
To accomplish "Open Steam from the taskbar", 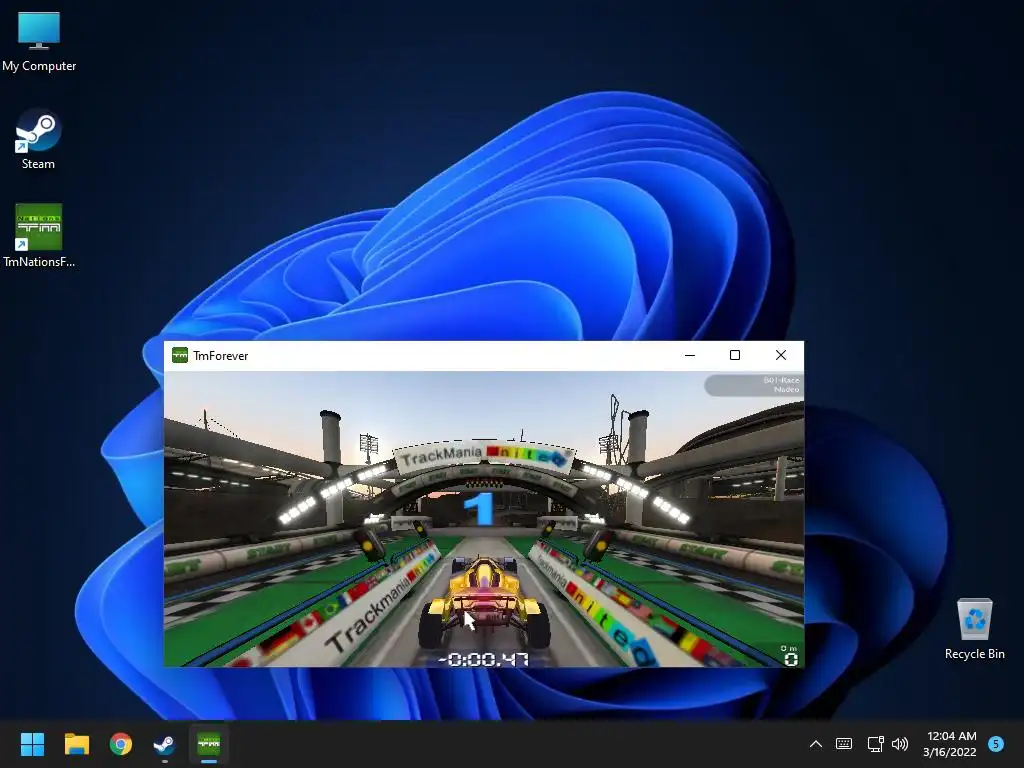I will [165, 744].
